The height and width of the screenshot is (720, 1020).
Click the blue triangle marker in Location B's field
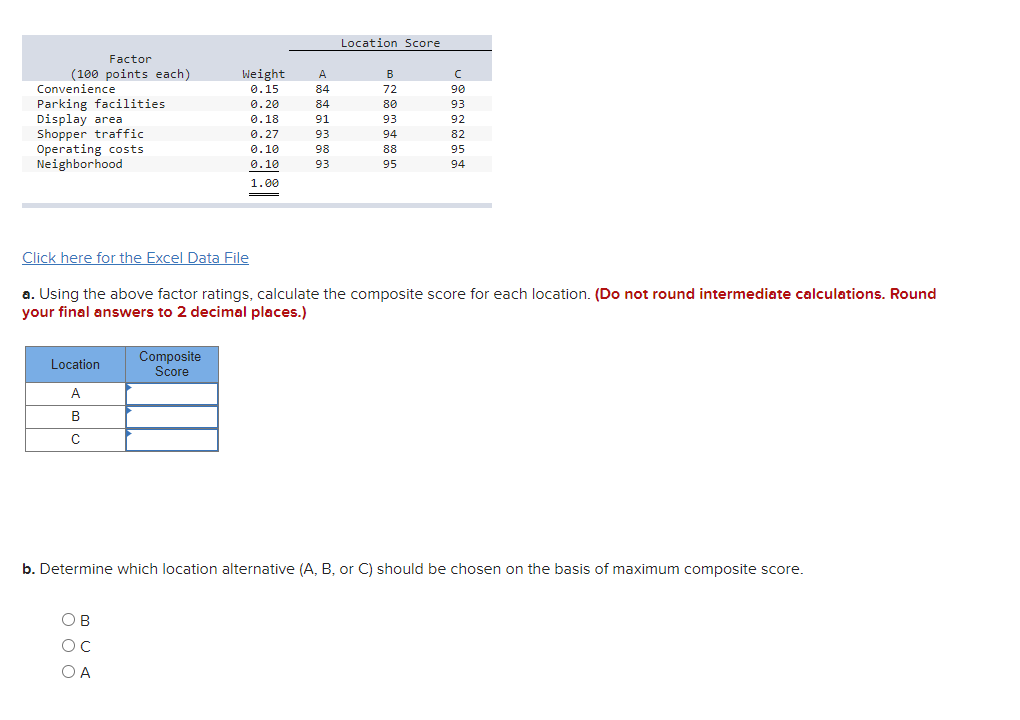click(x=128, y=411)
